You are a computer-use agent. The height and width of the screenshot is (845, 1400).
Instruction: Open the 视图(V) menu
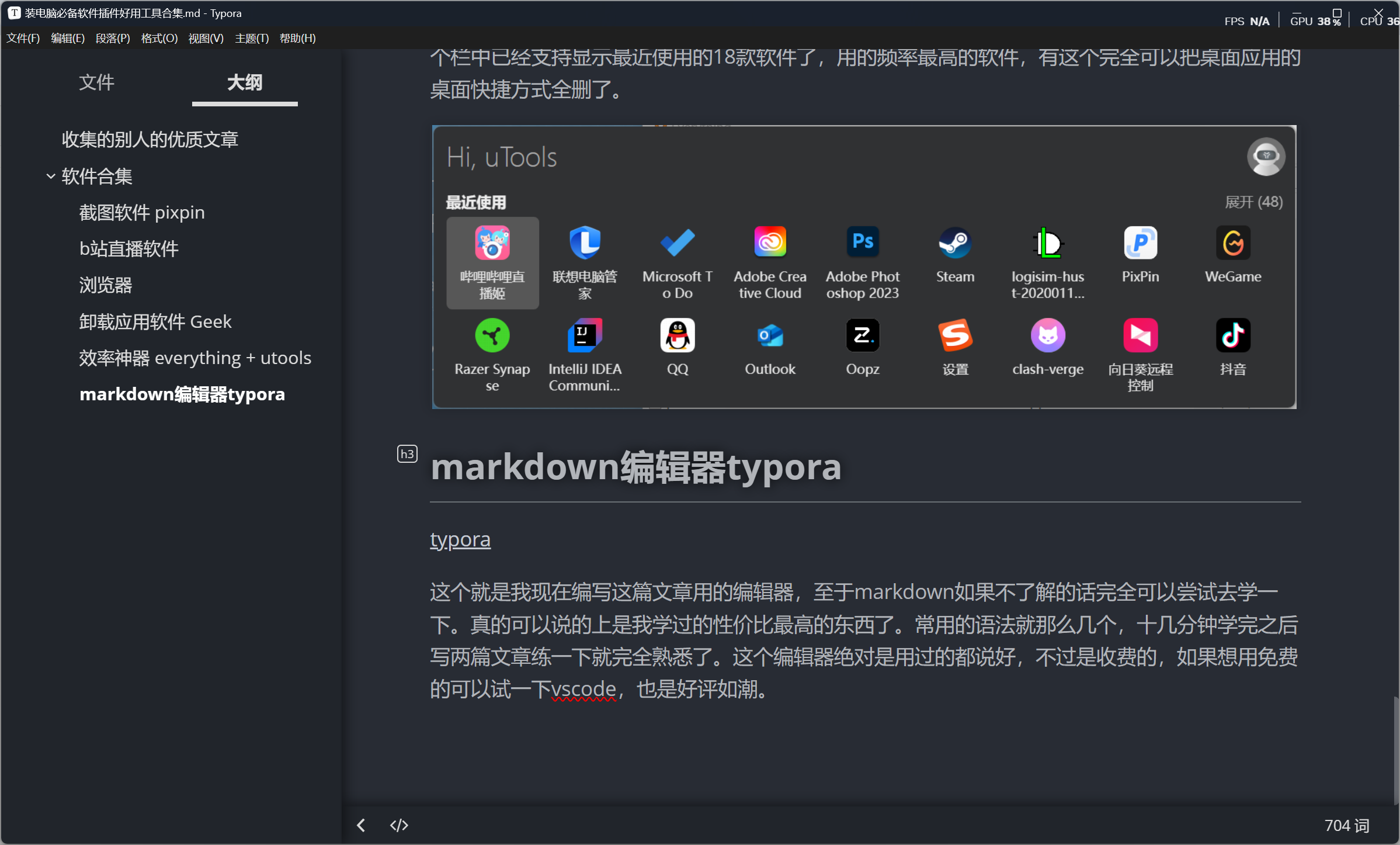[206, 38]
